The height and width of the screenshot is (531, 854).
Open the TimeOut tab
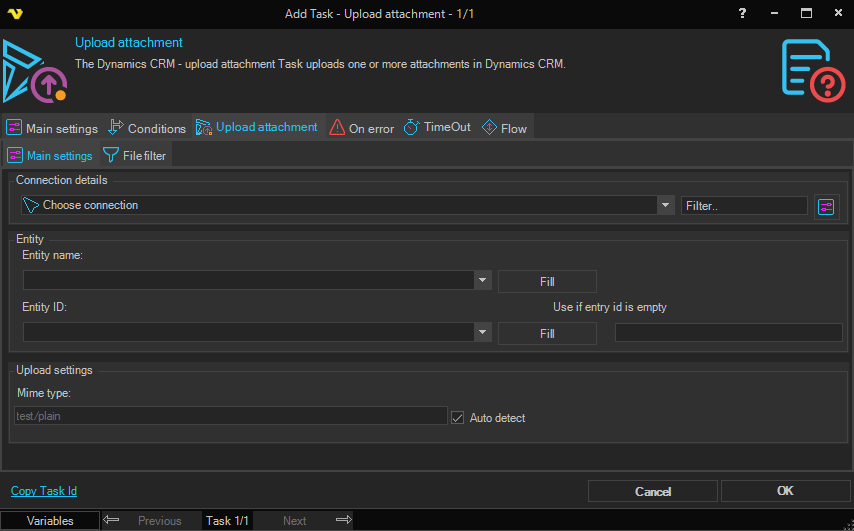pos(437,127)
